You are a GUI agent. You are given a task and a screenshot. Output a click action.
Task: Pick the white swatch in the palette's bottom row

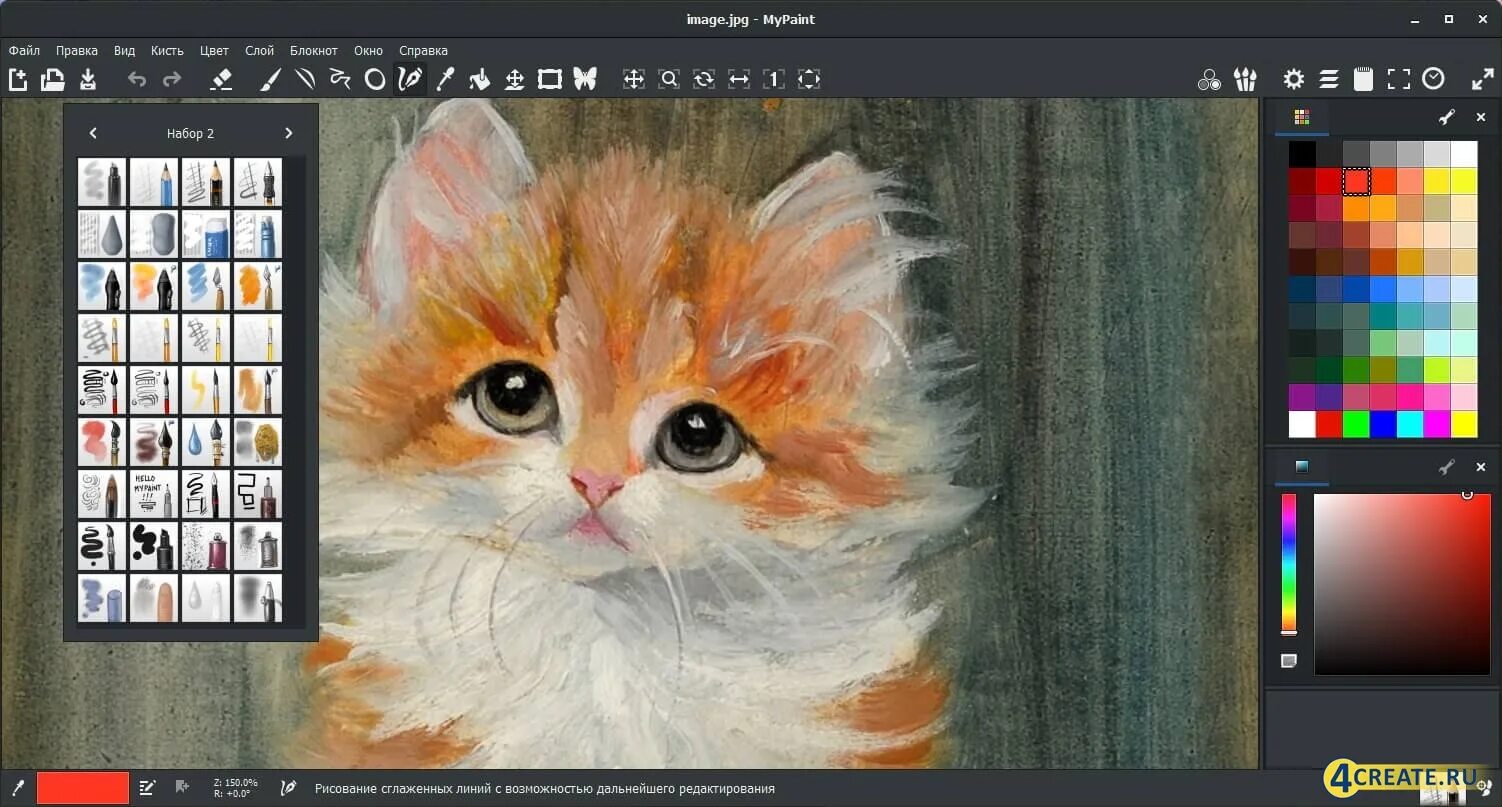1302,424
